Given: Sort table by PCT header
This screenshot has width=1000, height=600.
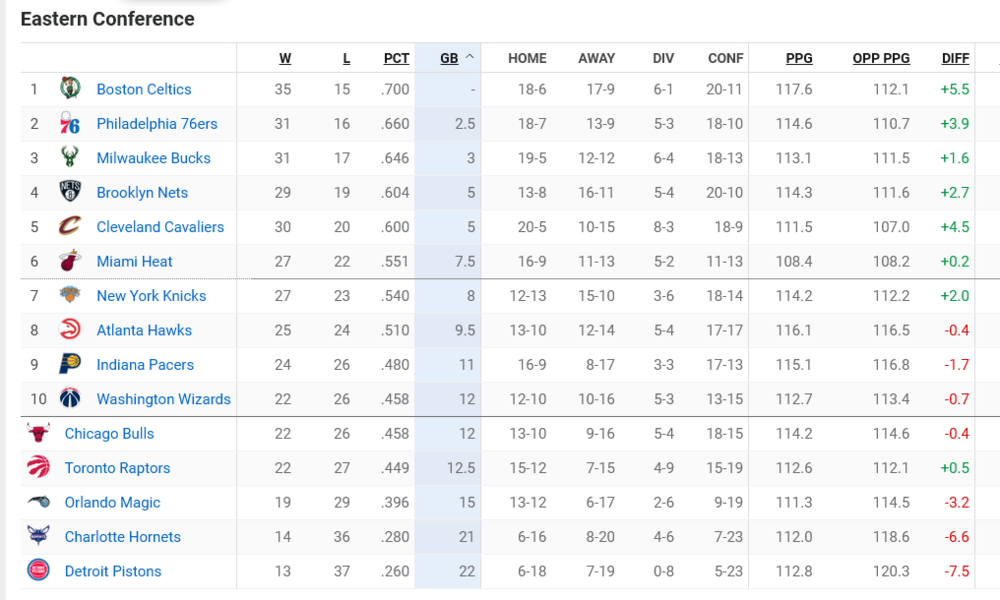Looking at the screenshot, I should (396, 58).
